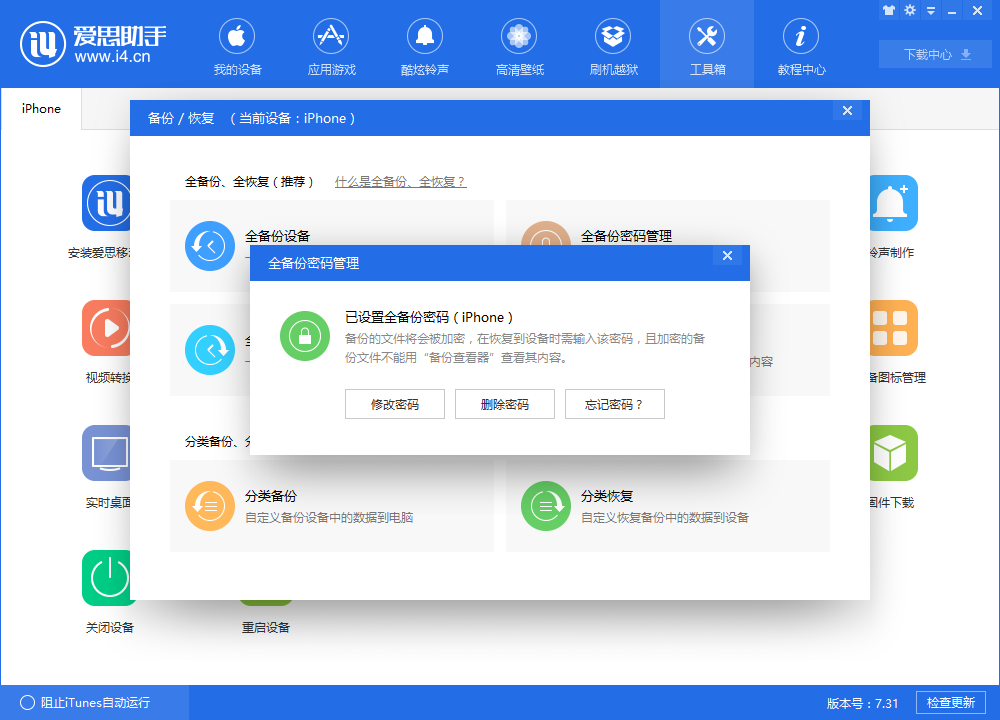
Task: Switch to the iPhone tab
Action: (x=40, y=109)
